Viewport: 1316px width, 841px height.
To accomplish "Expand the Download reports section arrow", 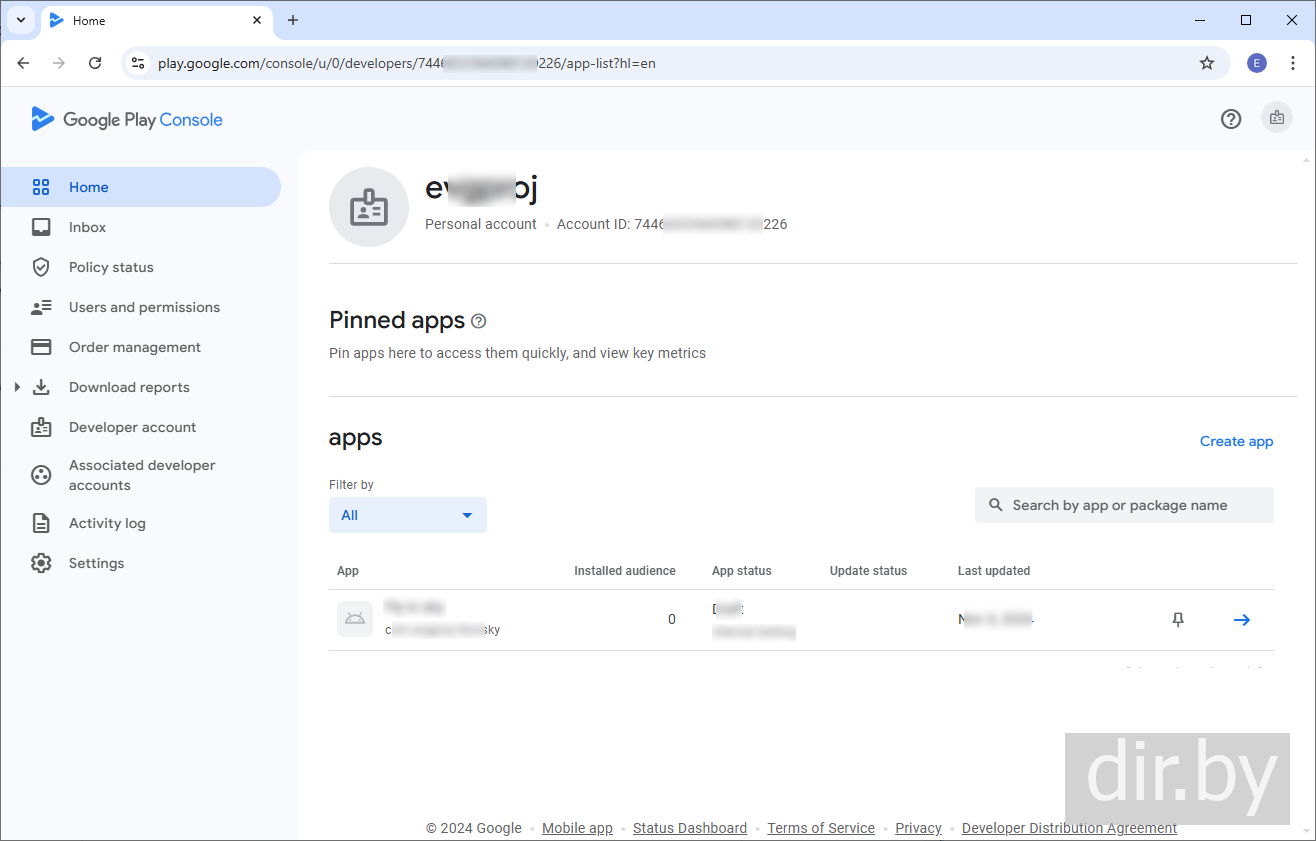I will coord(17,387).
